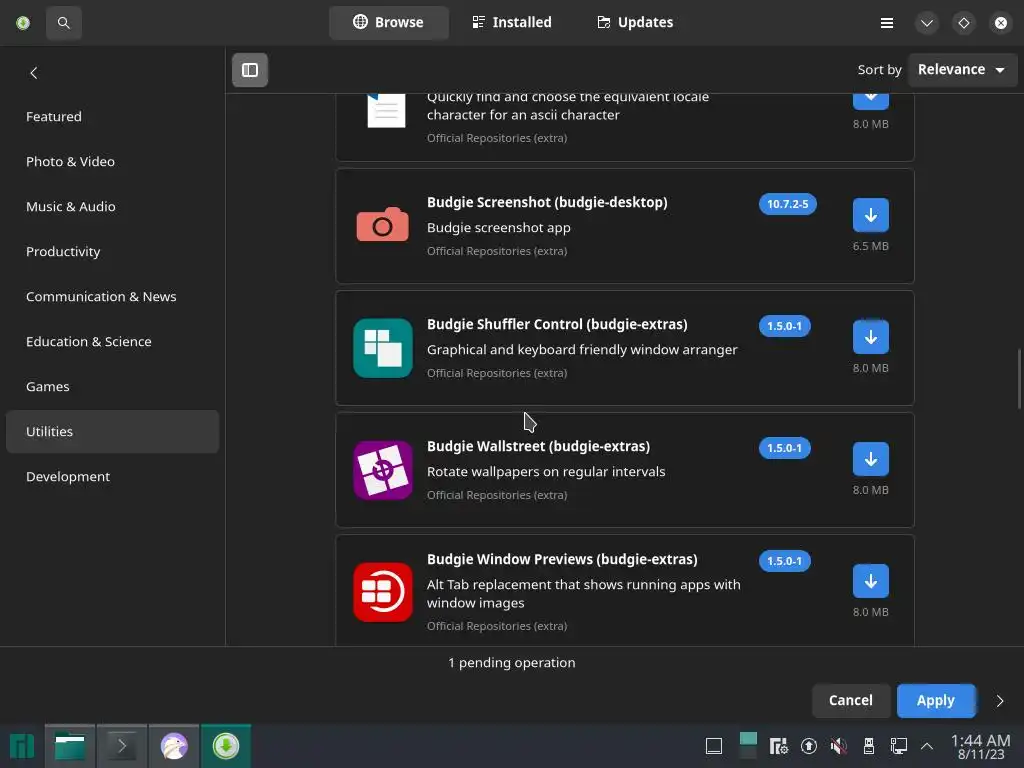Click Budgie Wallstreet purple icon
The height and width of the screenshot is (768, 1024).
383,470
